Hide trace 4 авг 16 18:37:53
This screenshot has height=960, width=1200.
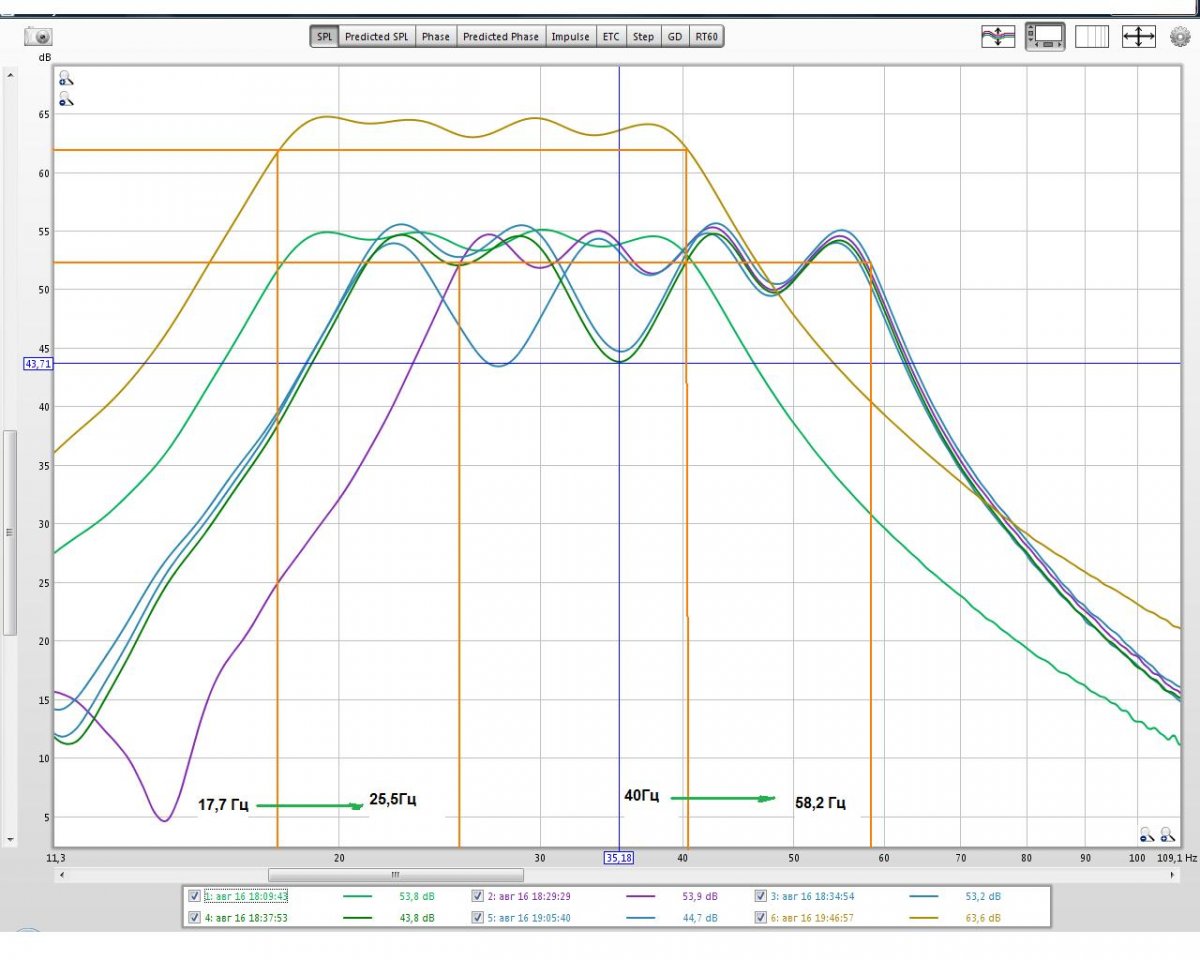tap(194, 918)
